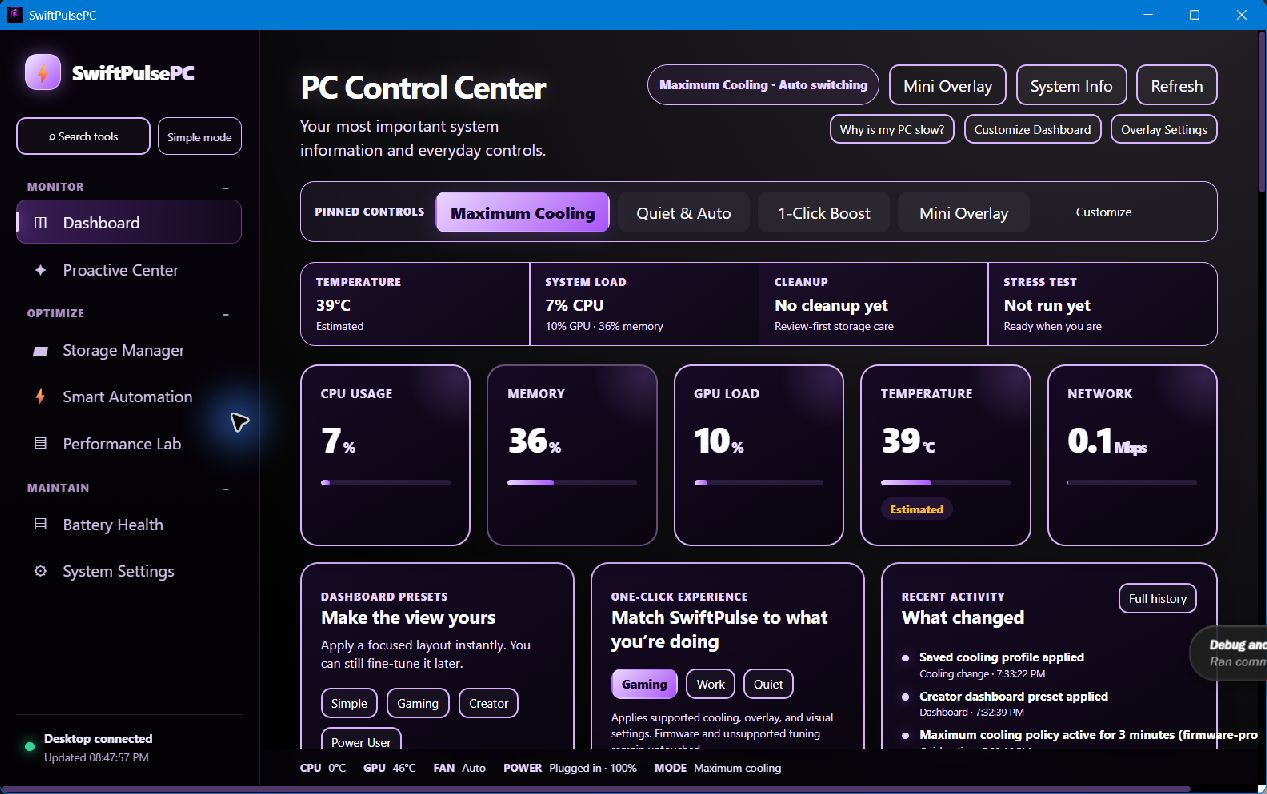Refresh the dashboard data
The height and width of the screenshot is (794, 1267).
click(x=1177, y=86)
